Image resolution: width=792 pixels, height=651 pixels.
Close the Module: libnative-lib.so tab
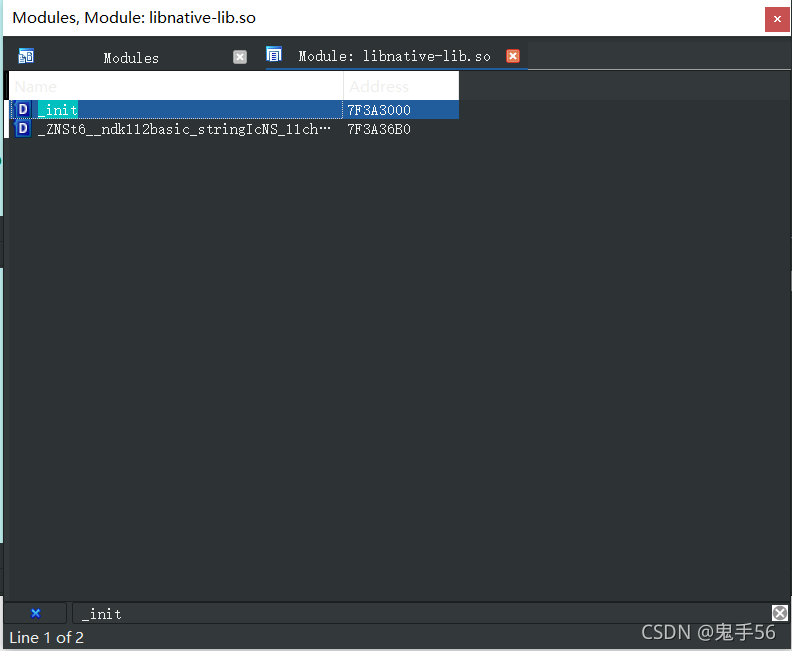[x=513, y=56]
